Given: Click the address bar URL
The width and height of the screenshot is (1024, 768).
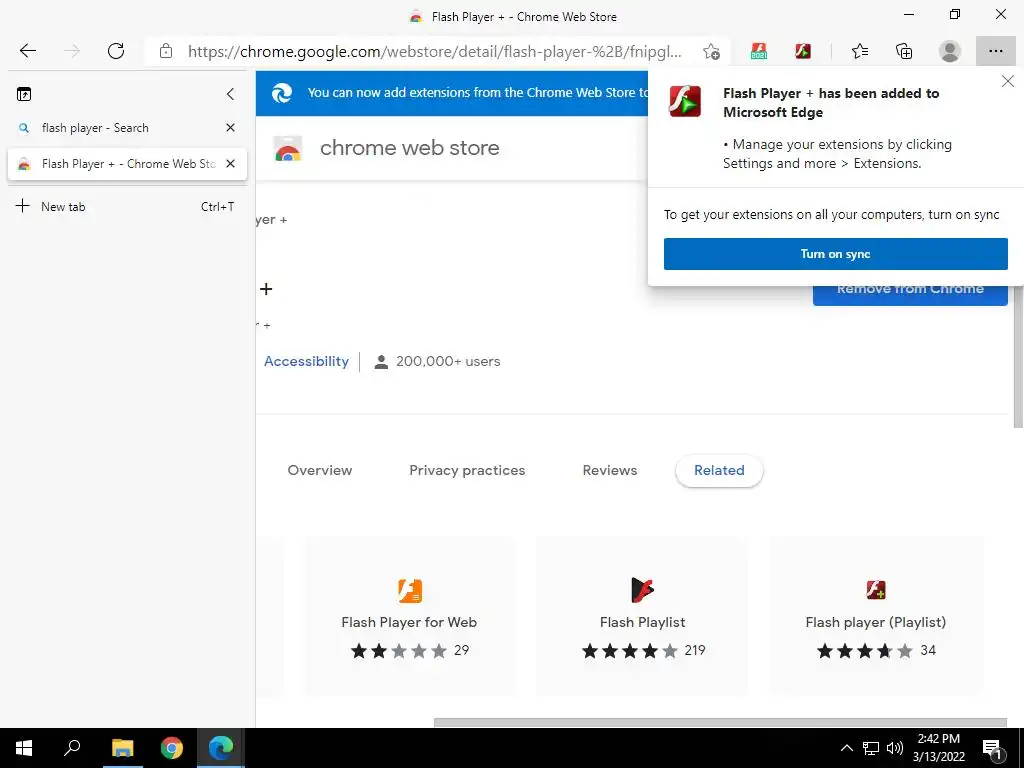Looking at the screenshot, I should pos(434,52).
